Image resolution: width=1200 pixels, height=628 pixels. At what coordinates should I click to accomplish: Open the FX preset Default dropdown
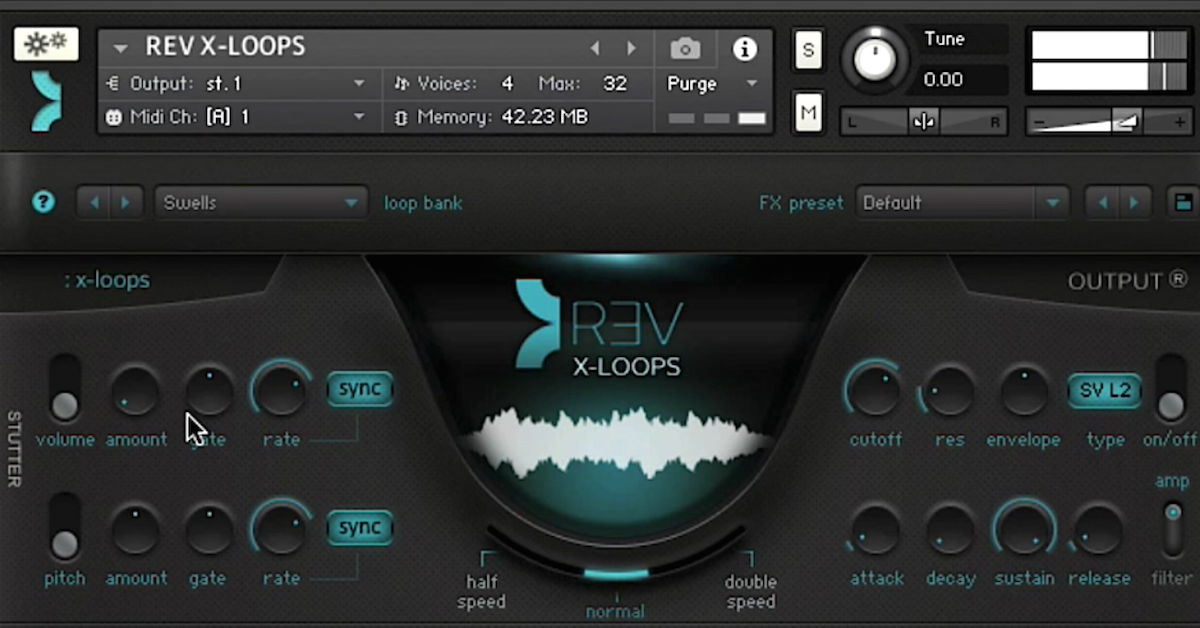click(x=960, y=202)
